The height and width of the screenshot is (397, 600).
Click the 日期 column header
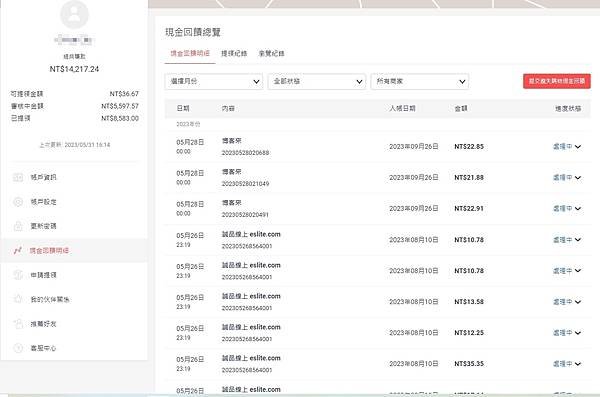183,108
